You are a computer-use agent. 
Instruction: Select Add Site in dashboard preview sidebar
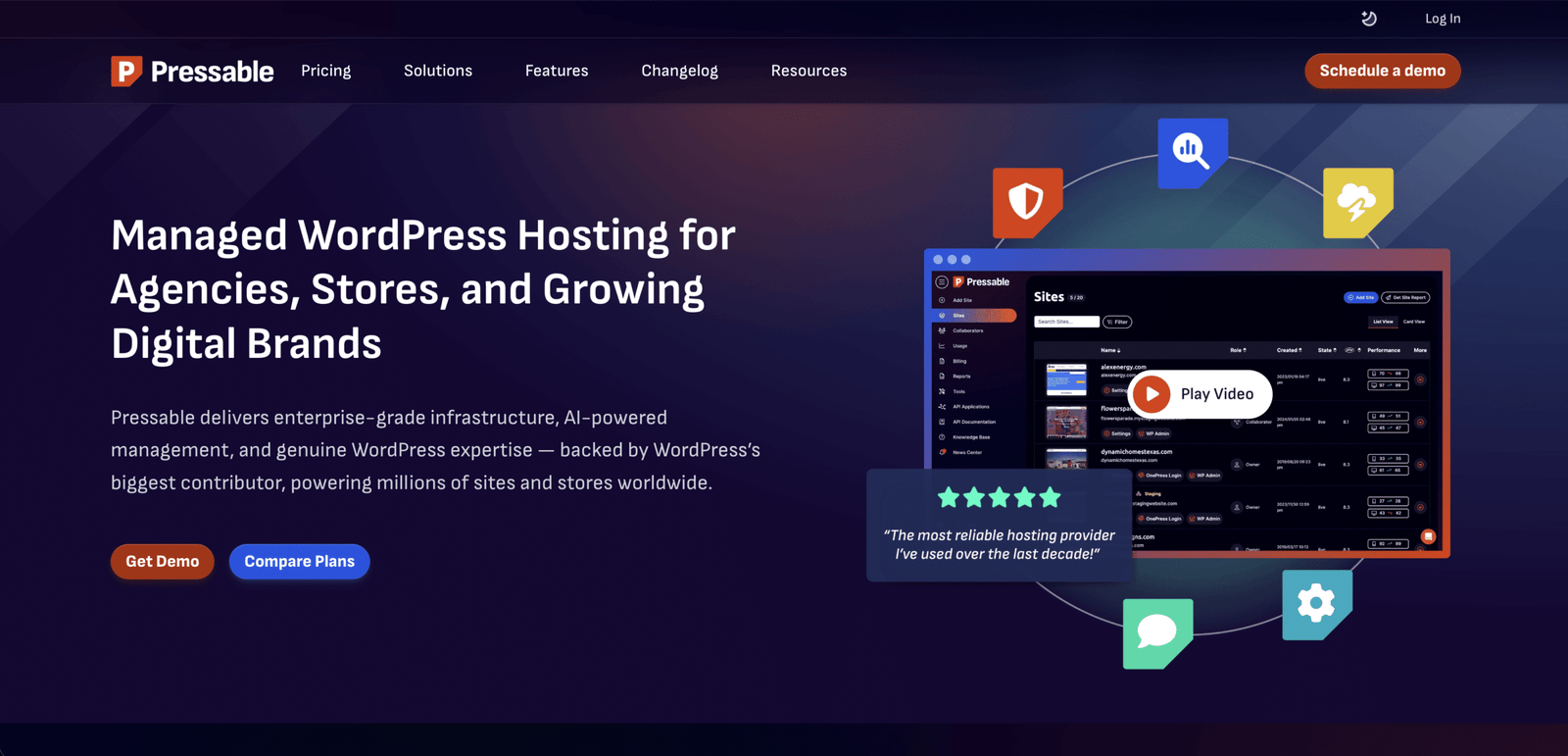(x=962, y=300)
